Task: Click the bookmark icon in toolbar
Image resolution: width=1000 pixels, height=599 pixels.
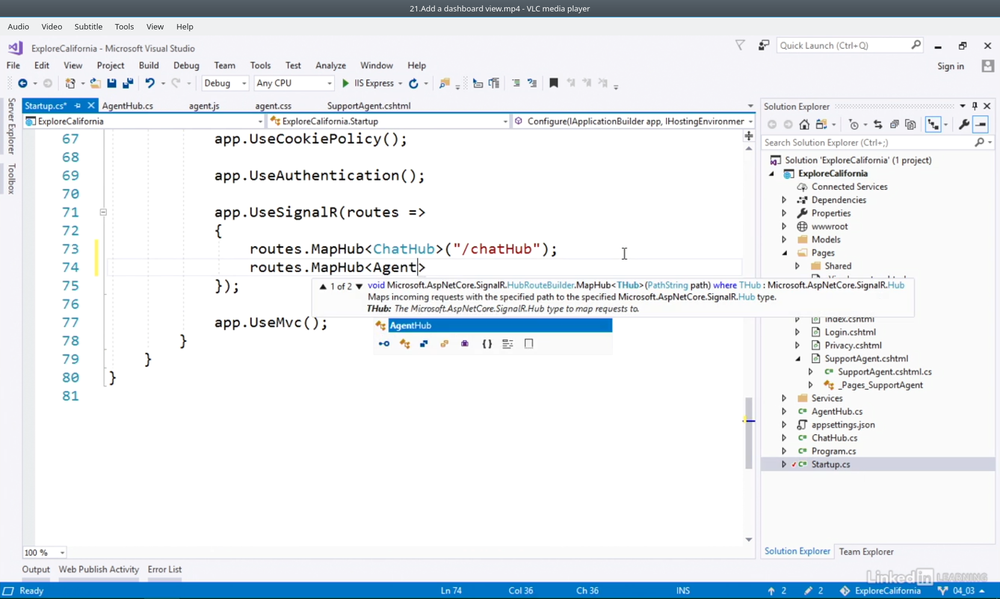Action: point(553,84)
